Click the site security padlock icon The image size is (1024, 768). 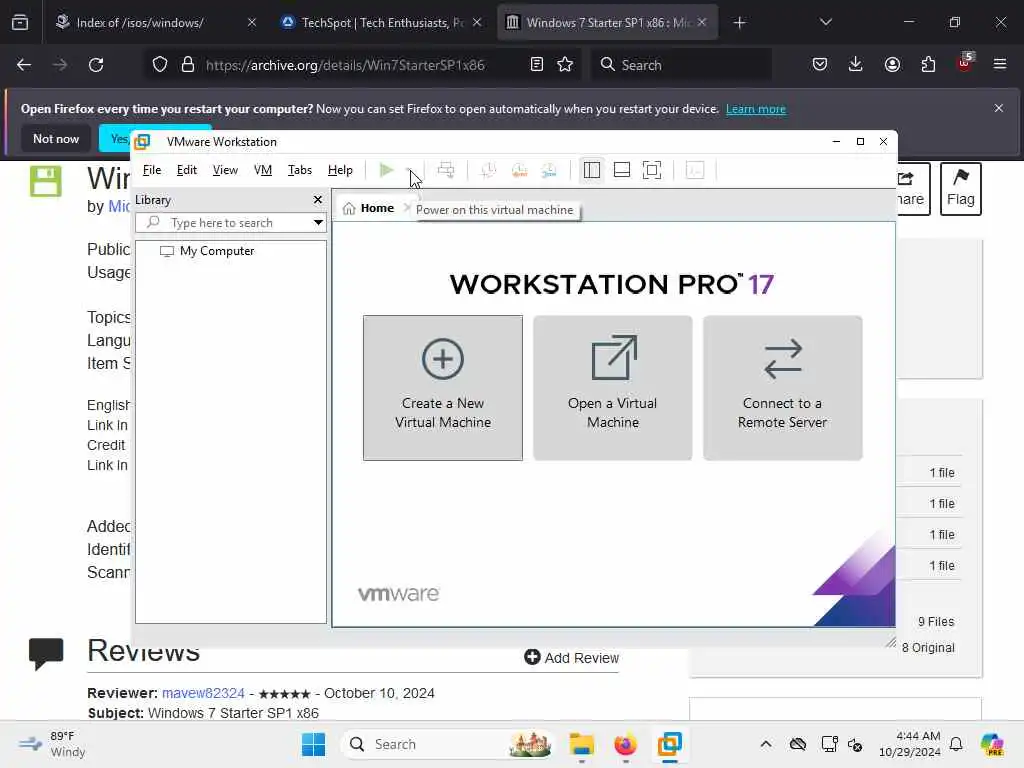pos(188,65)
